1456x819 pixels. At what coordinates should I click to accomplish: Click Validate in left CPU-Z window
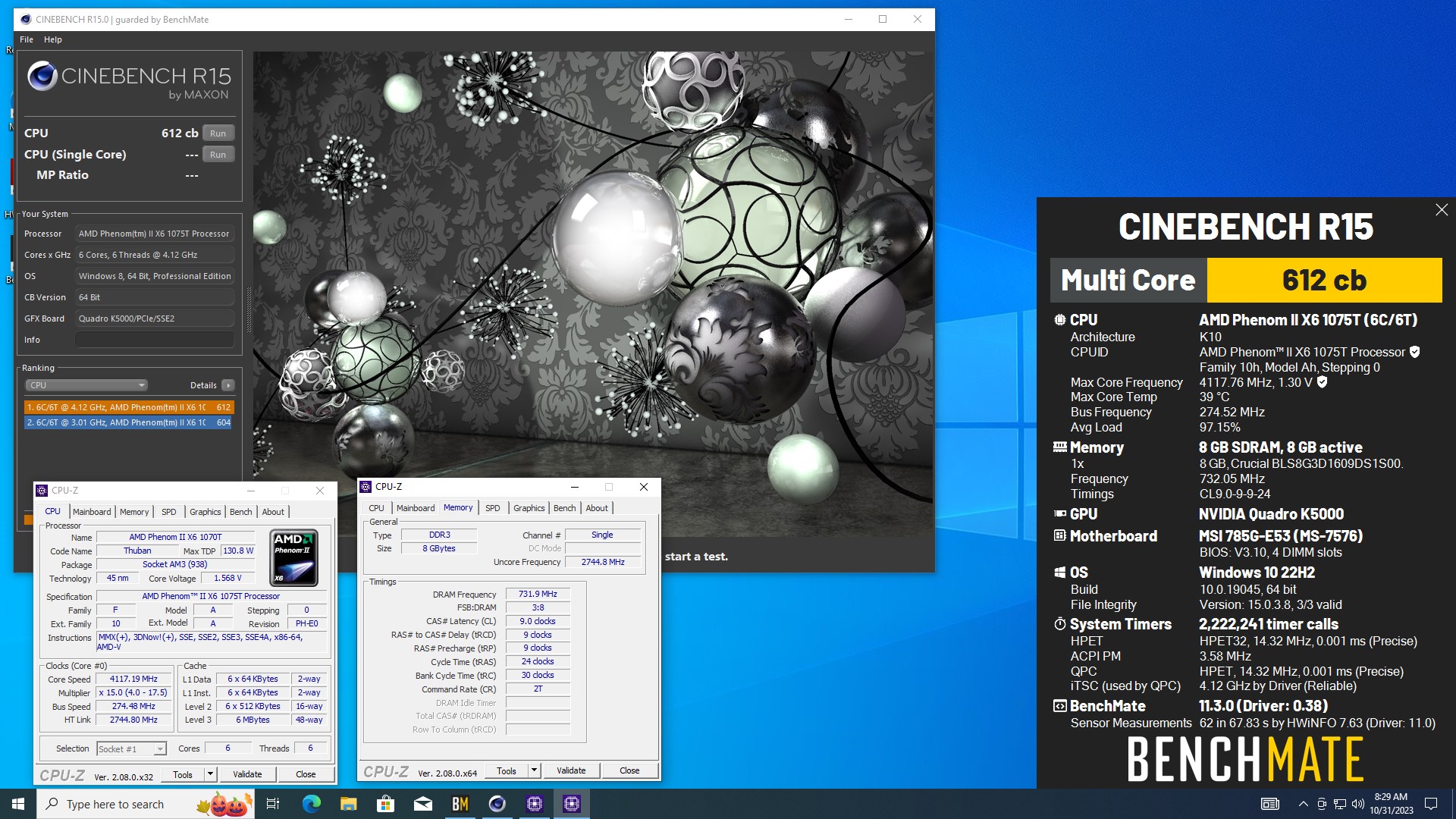coord(247,775)
